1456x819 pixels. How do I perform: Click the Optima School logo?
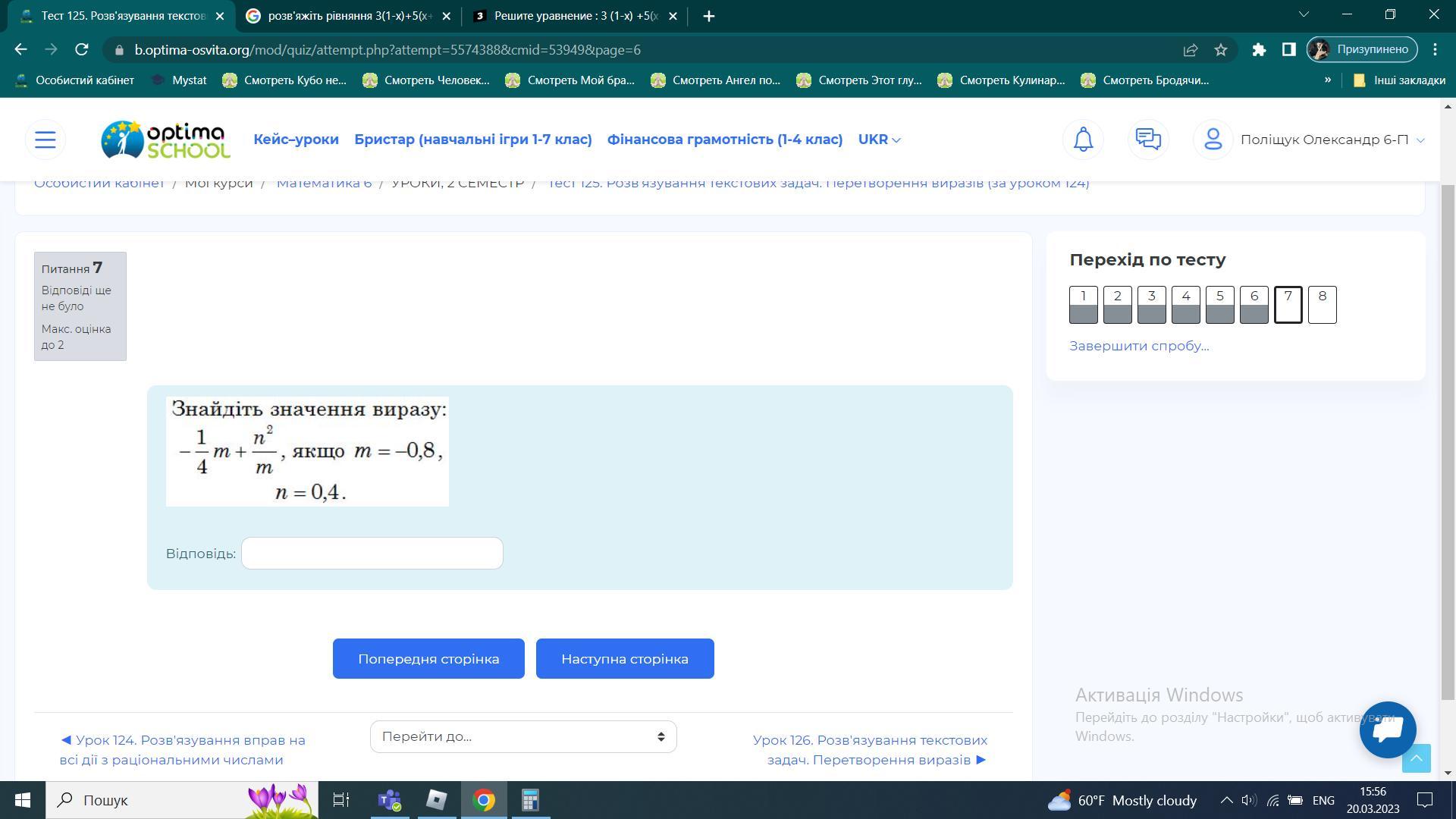[x=165, y=140]
